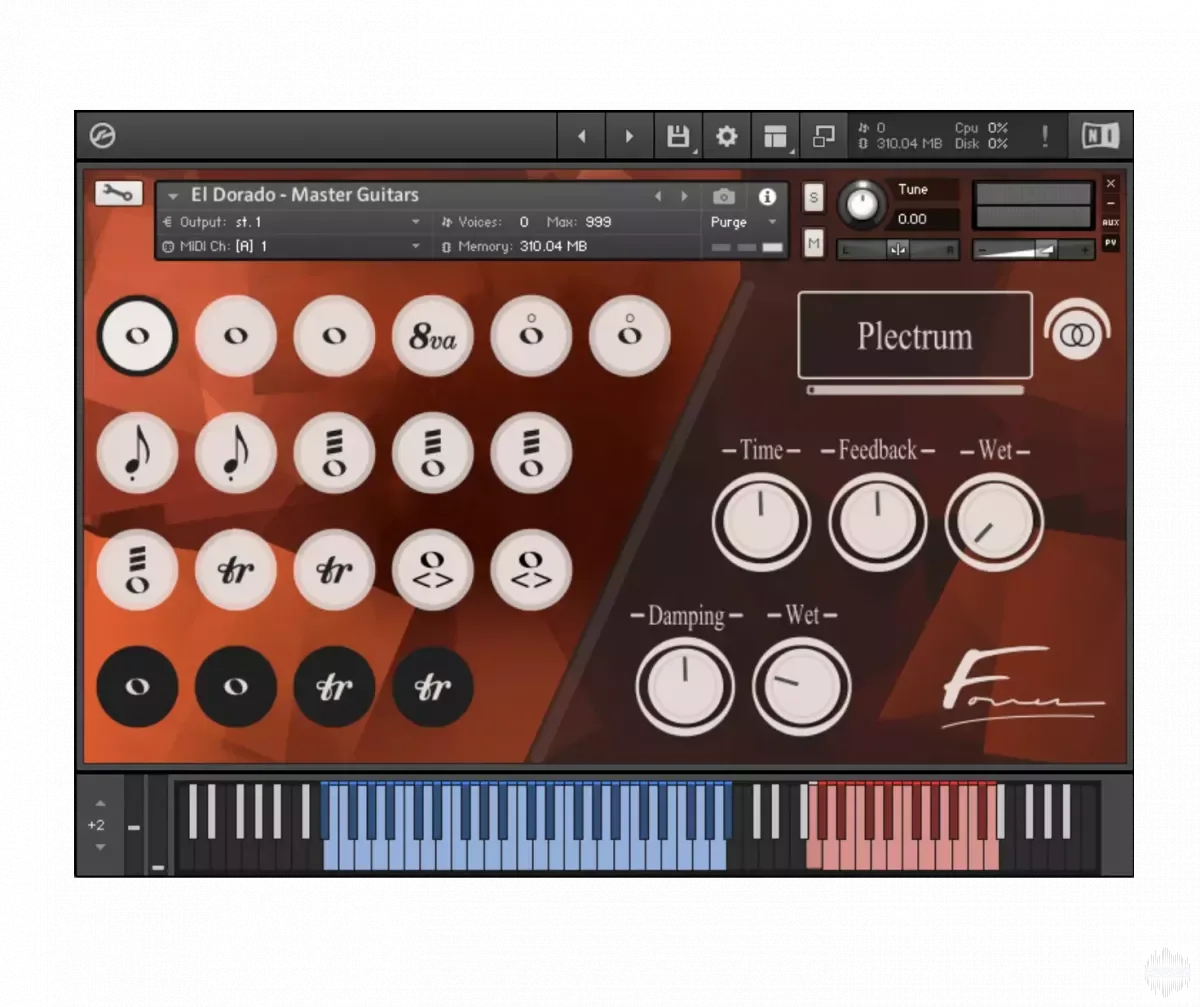
Task: Select the middle tremolo articulation in second row
Action: click(x=432, y=453)
